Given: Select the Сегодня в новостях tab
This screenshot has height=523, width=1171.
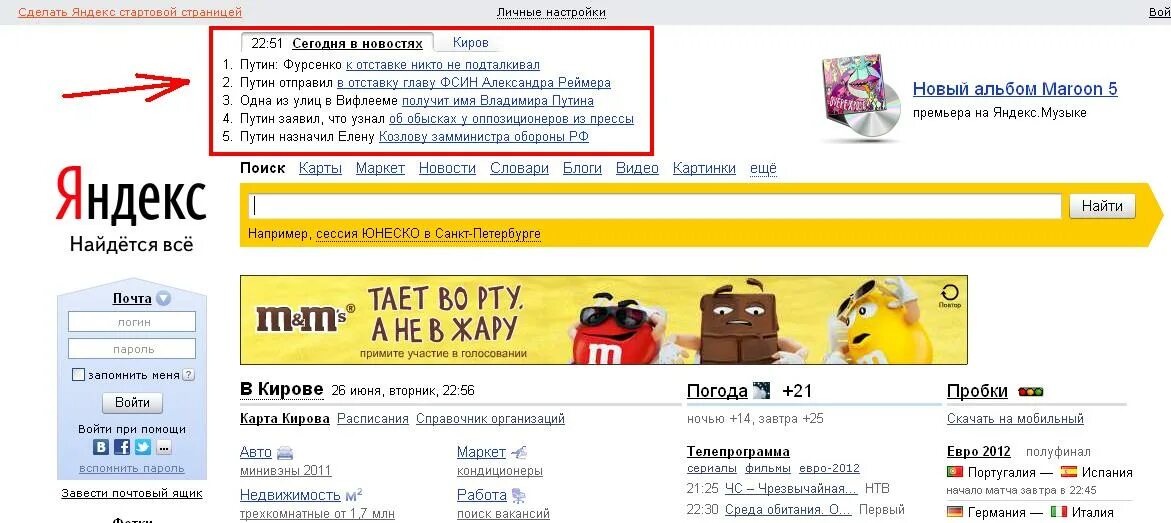Looking at the screenshot, I should pyautogui.click(x=357, y=43).
